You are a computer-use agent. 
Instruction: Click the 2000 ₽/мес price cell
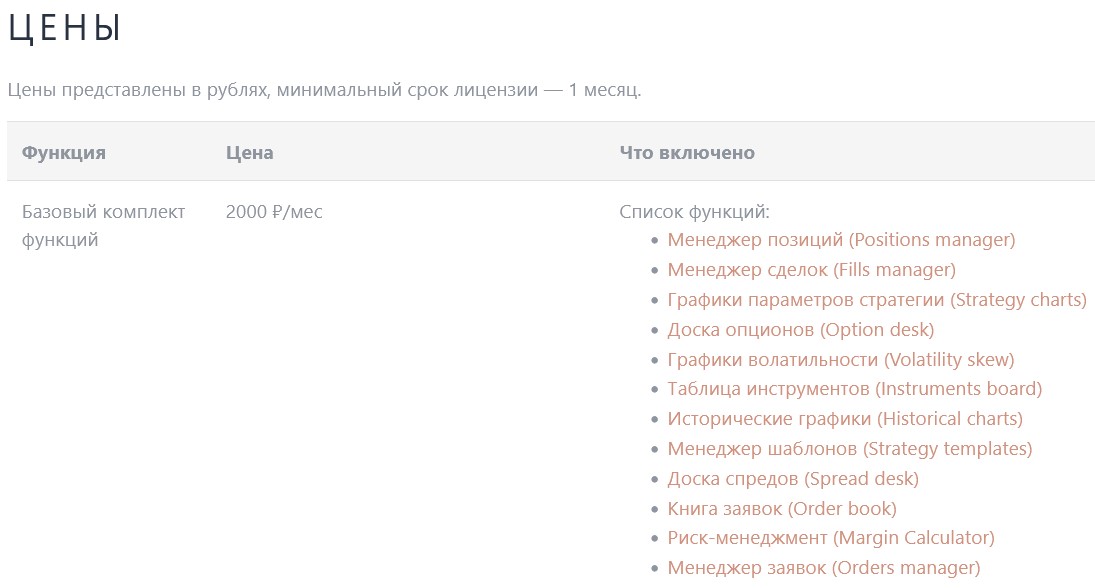point(274,212)
